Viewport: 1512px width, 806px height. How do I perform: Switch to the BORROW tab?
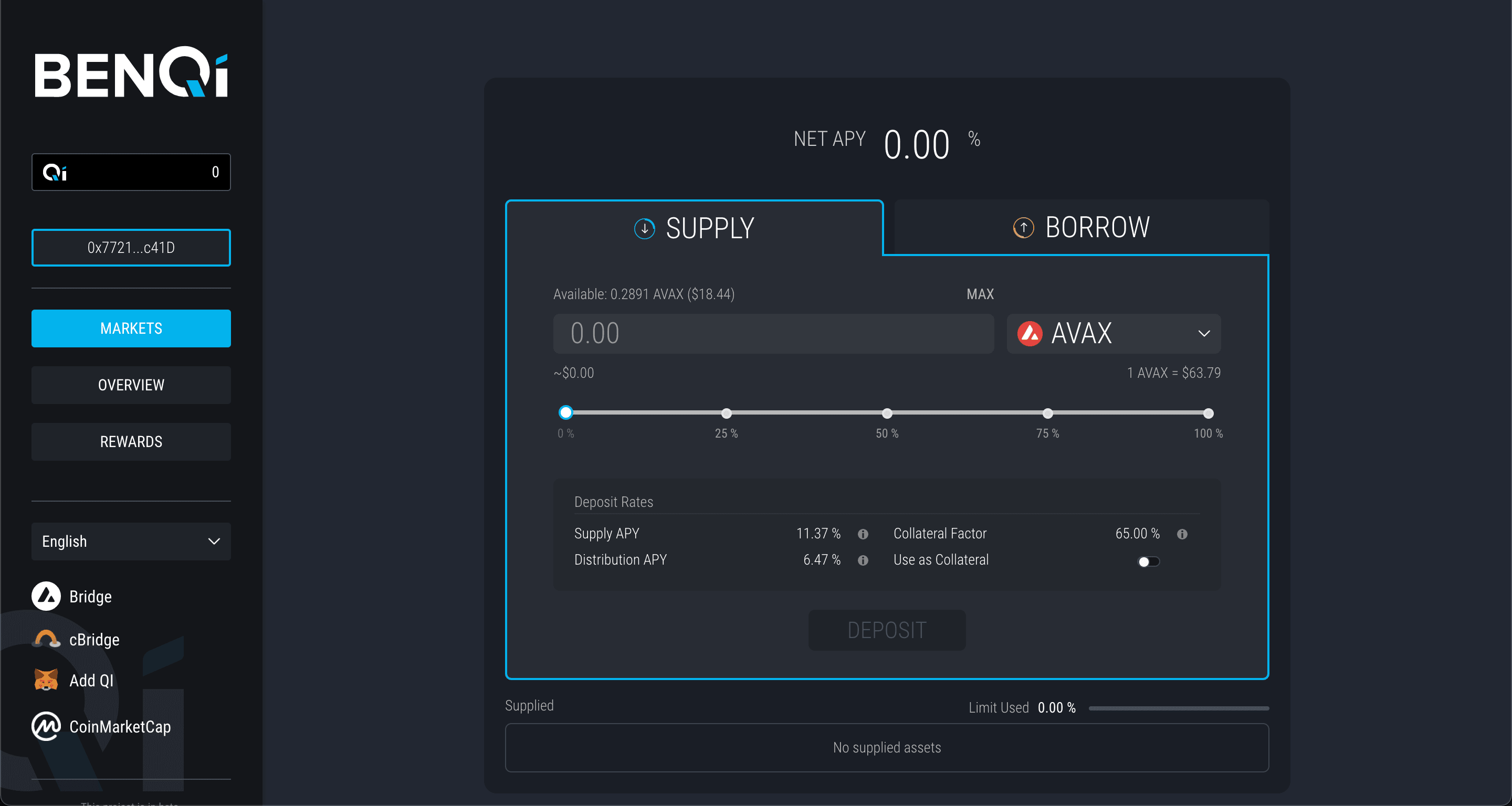pos(1081,228)
